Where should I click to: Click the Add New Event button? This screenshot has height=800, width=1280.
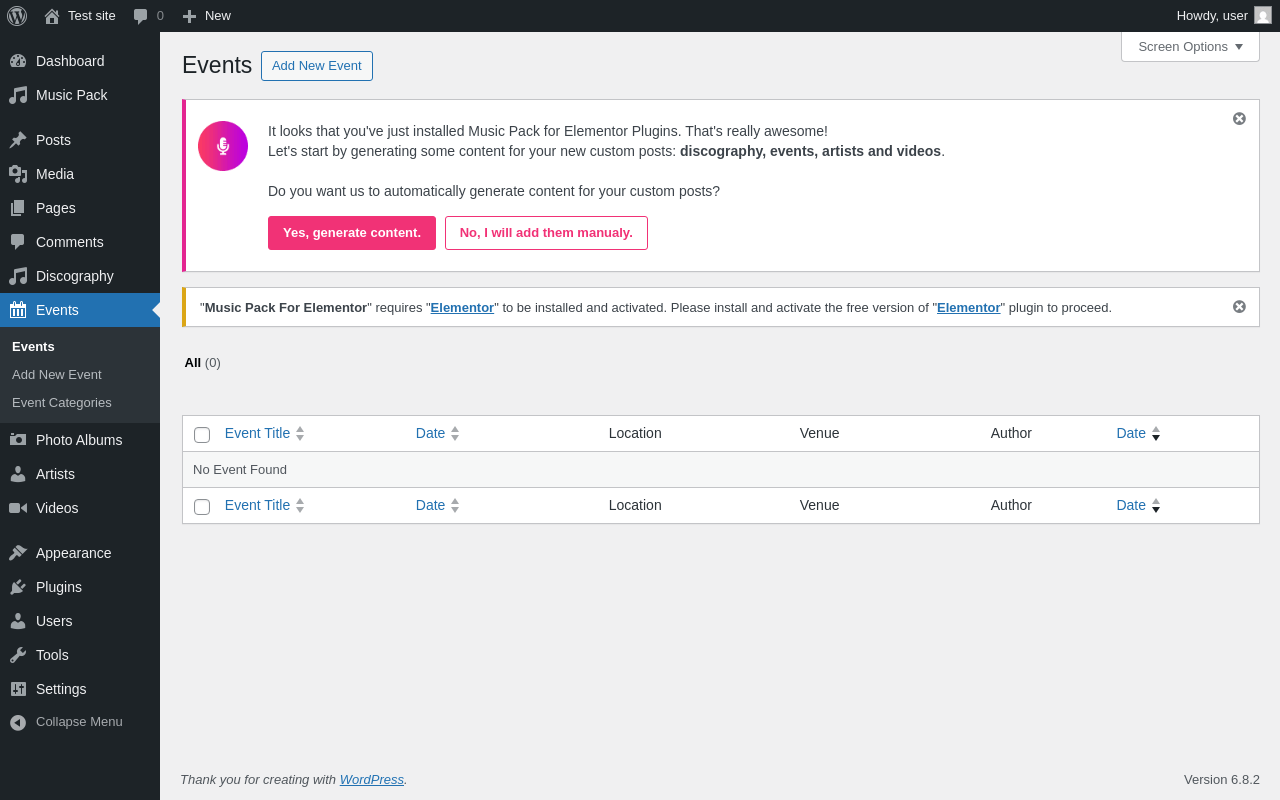pyautogui.click(x=317, y=66)
